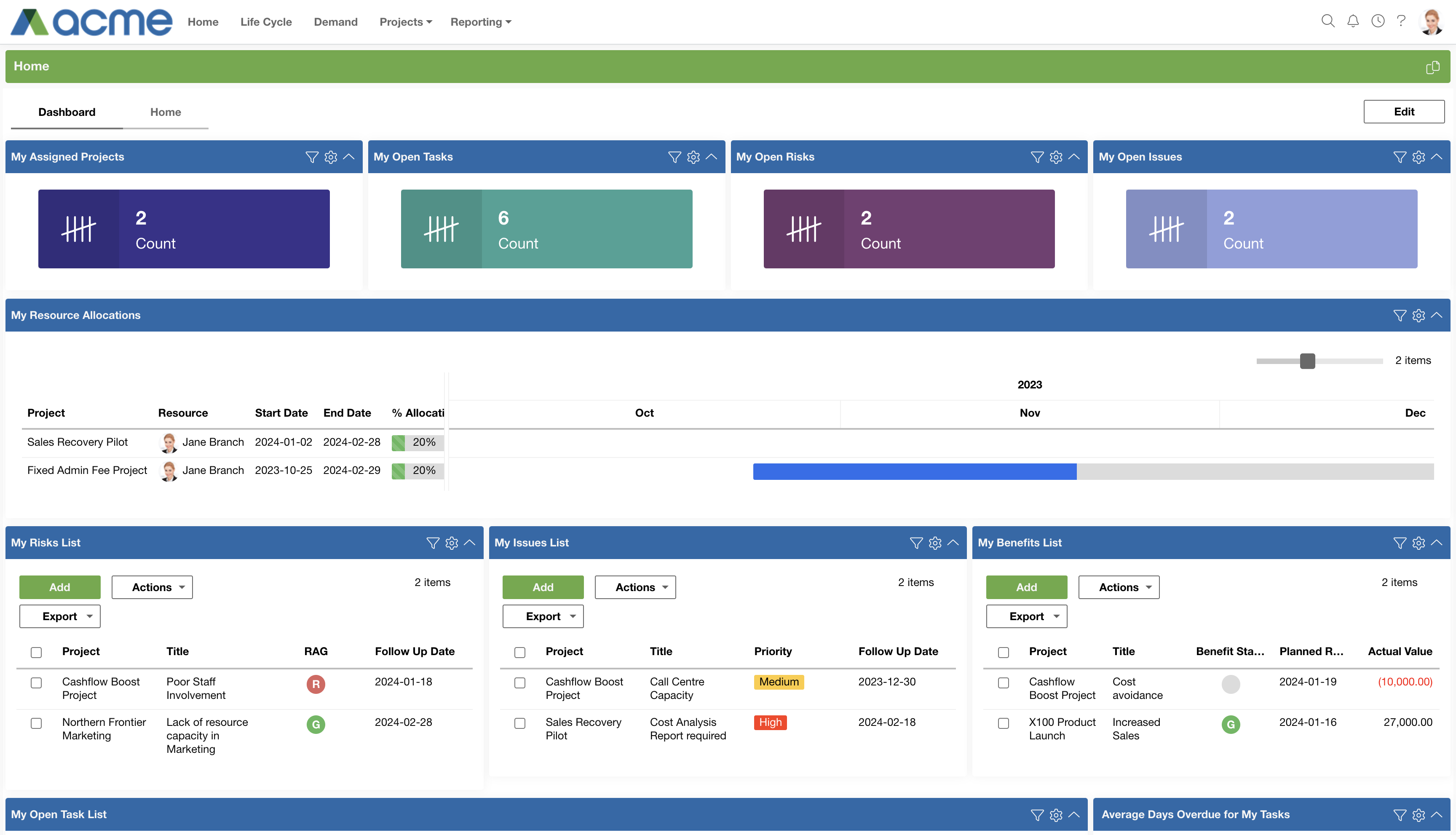
Task: Open the Reporting dropdown menu
Action: tap(481, 22)
